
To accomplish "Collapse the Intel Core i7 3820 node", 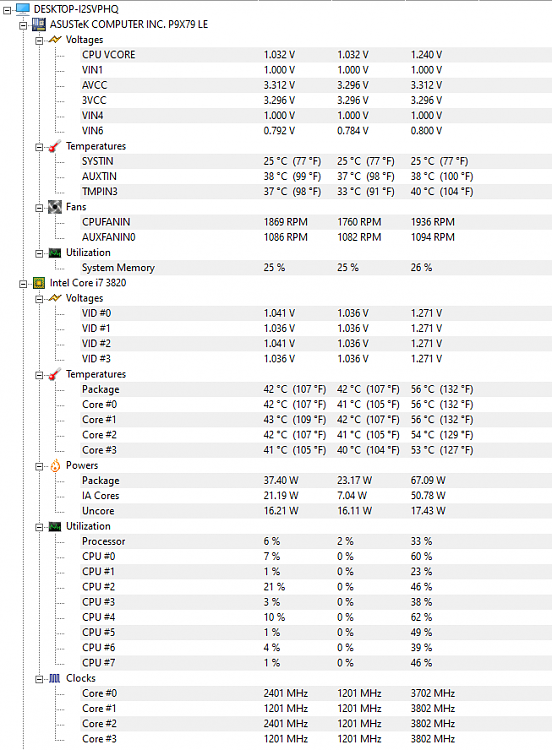I will [x=23, y=284].
